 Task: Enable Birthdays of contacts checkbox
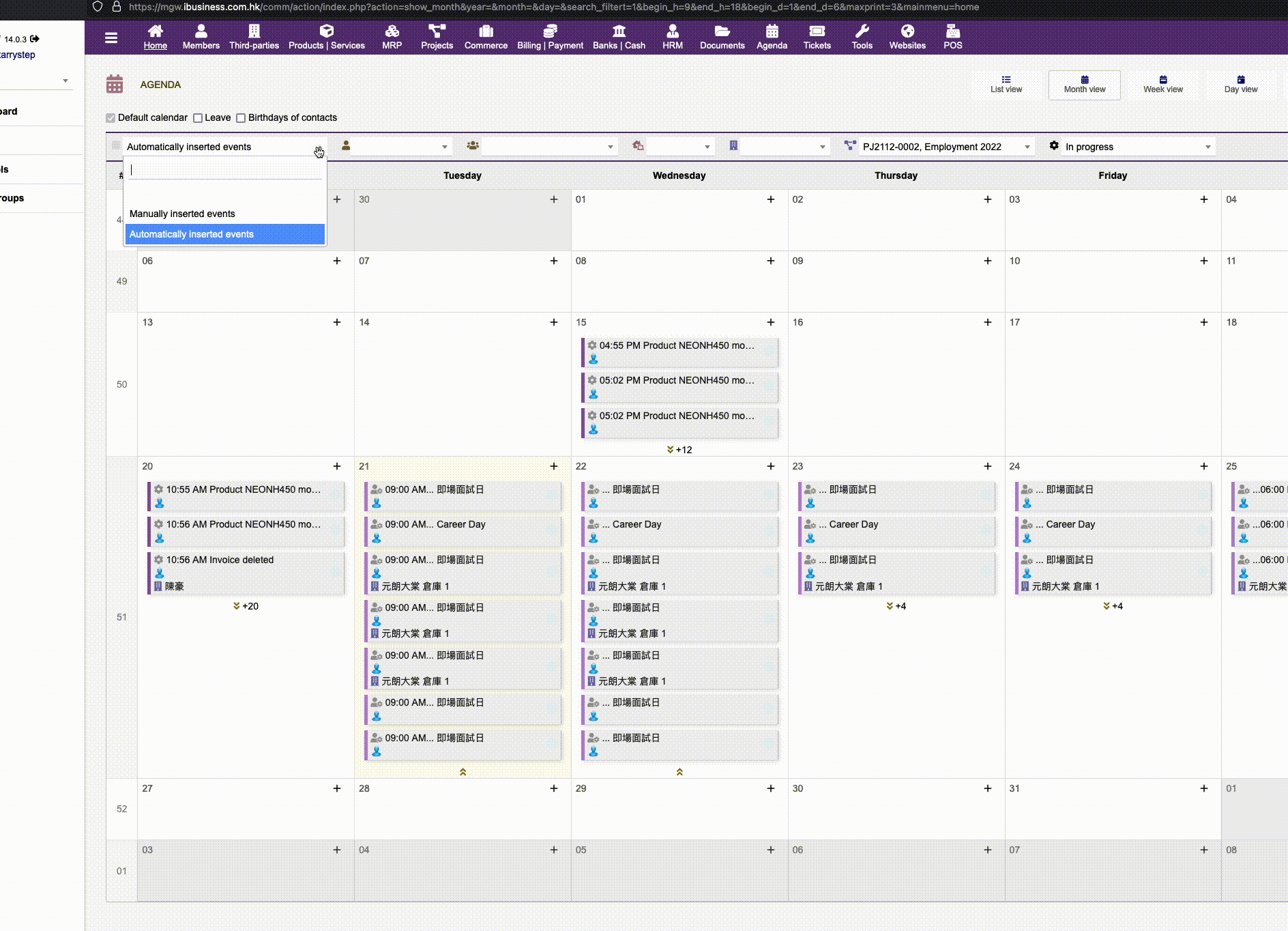(x=241, y=118)
